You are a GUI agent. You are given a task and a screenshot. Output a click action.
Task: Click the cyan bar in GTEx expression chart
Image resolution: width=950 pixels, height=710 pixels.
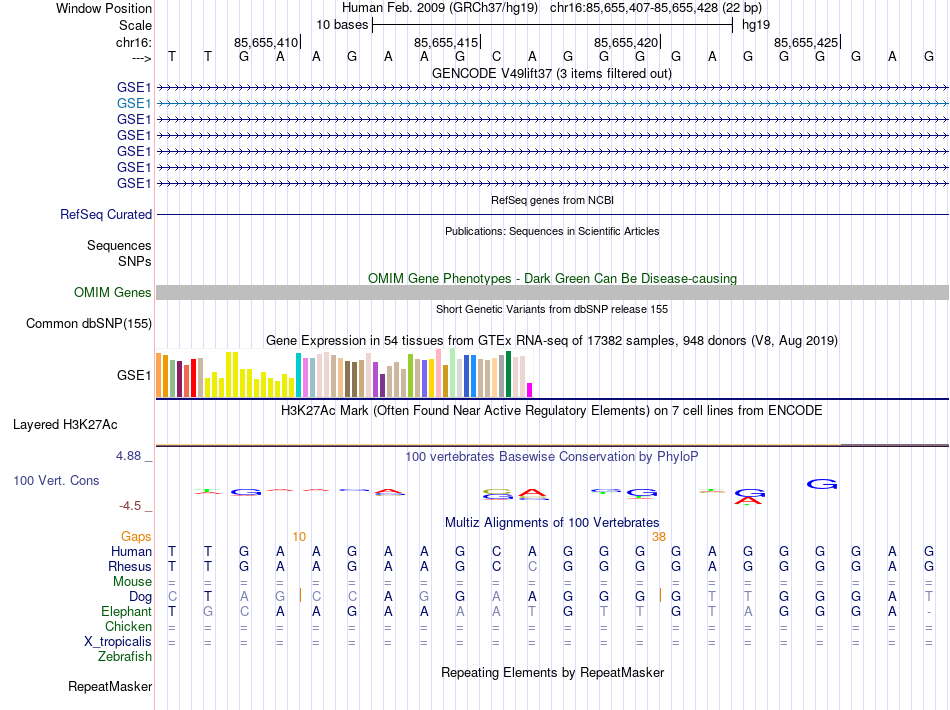[x=299, y=375]
